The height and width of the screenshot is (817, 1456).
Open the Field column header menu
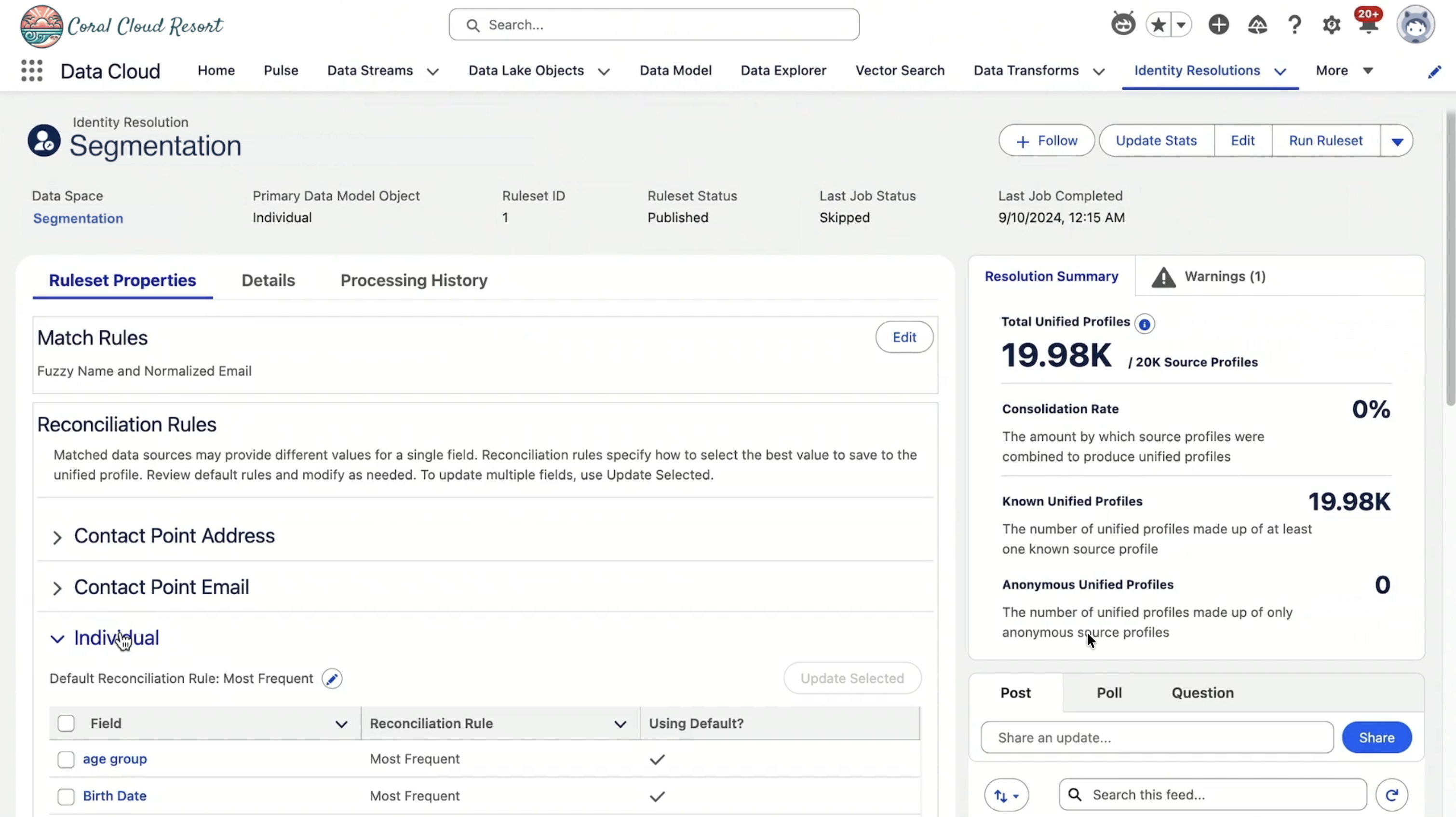[x=341, y=724]
